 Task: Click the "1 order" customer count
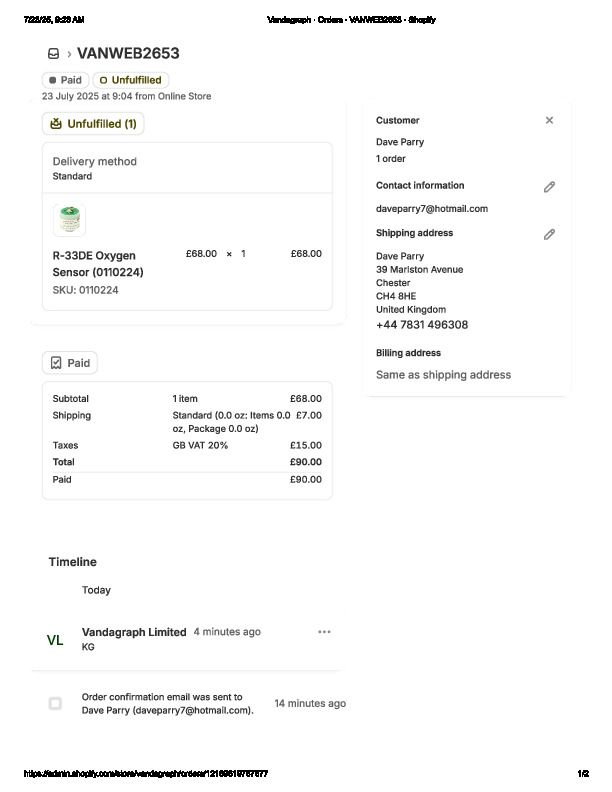(x=391, y=159)
